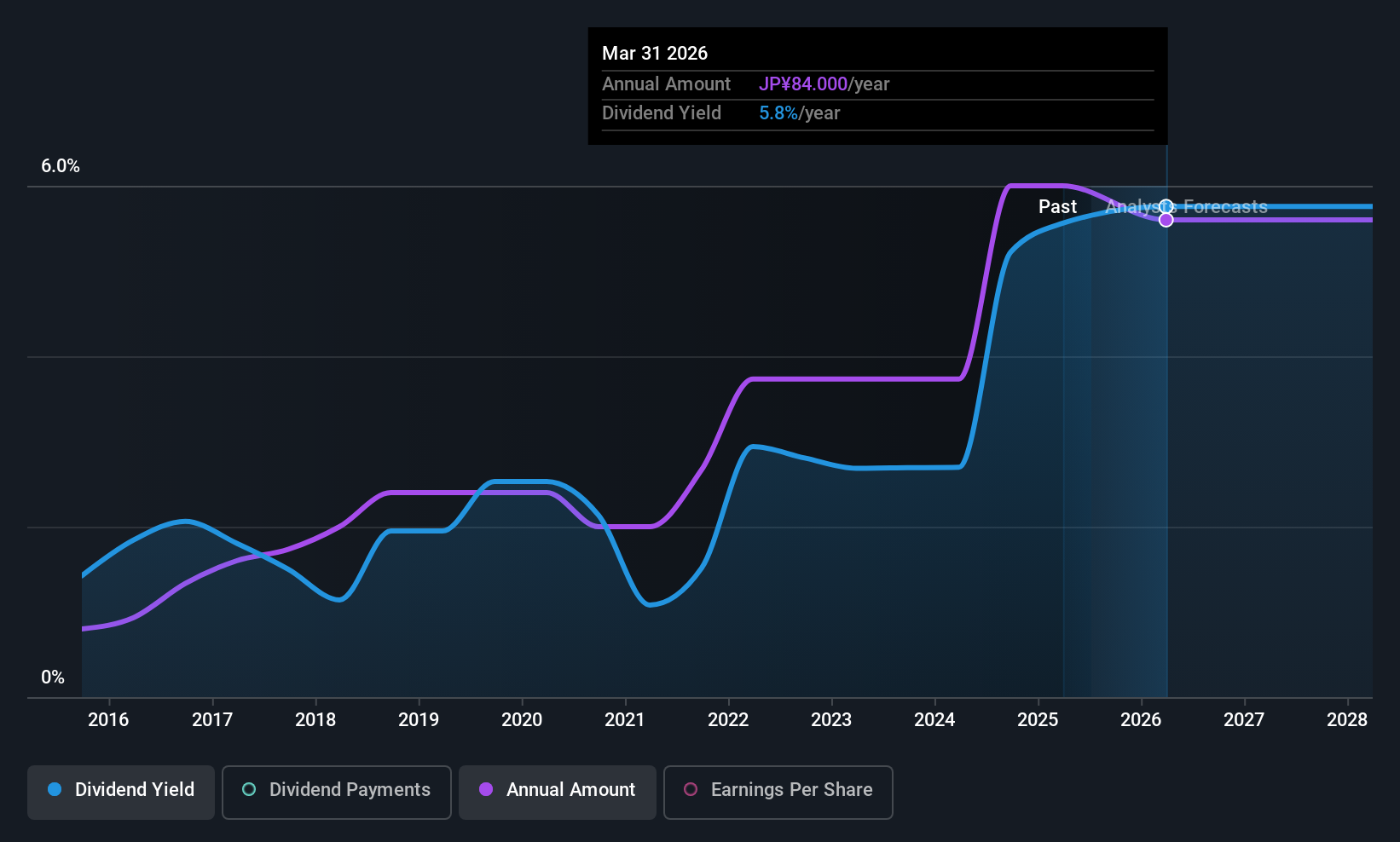
Task: Click the Mar 31 2026 tooltip date
Action: point(655,54)
